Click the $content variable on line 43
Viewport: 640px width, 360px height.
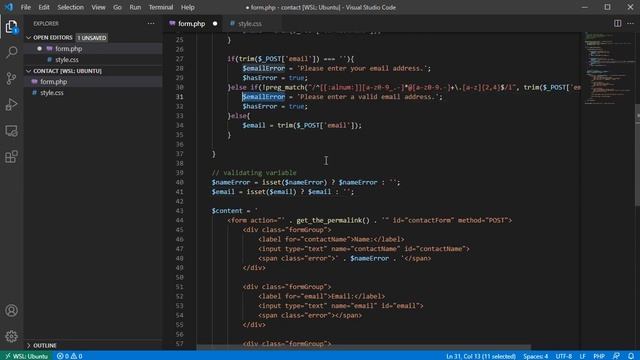pyautogui.click(x=227, y=211)
